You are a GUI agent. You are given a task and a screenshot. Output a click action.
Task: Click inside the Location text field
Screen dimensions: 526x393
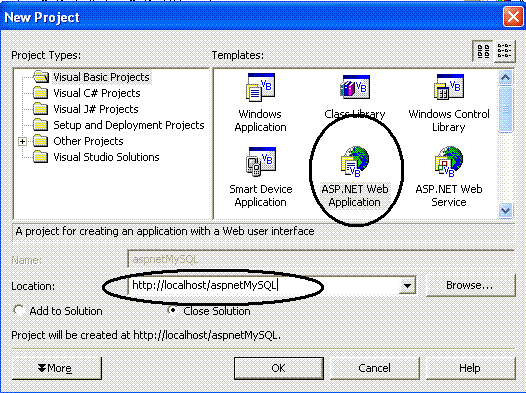click(x=263, y=286)
